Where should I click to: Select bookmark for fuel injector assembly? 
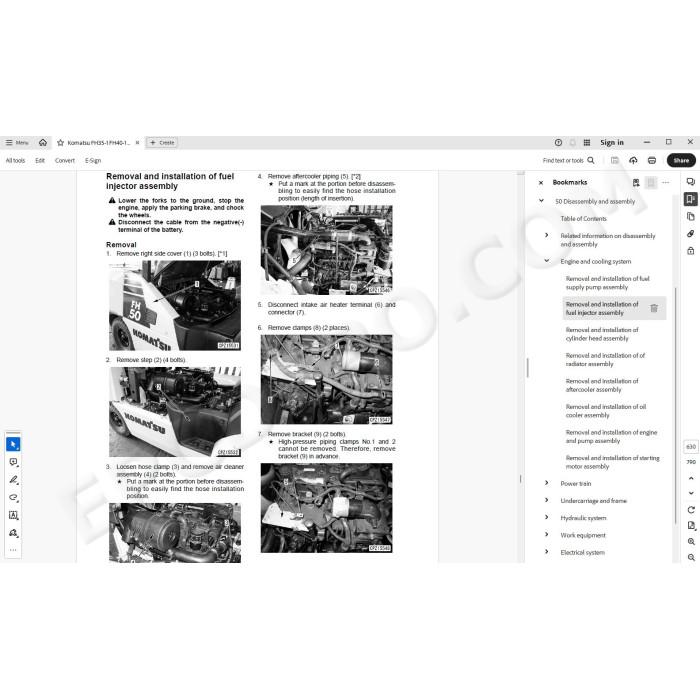pyautogui.click(x=602, y=308)
